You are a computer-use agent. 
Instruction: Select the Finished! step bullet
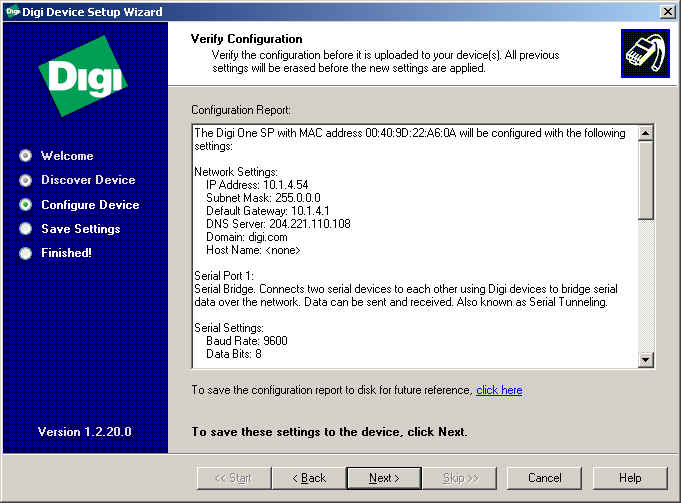tap(25, 253)
